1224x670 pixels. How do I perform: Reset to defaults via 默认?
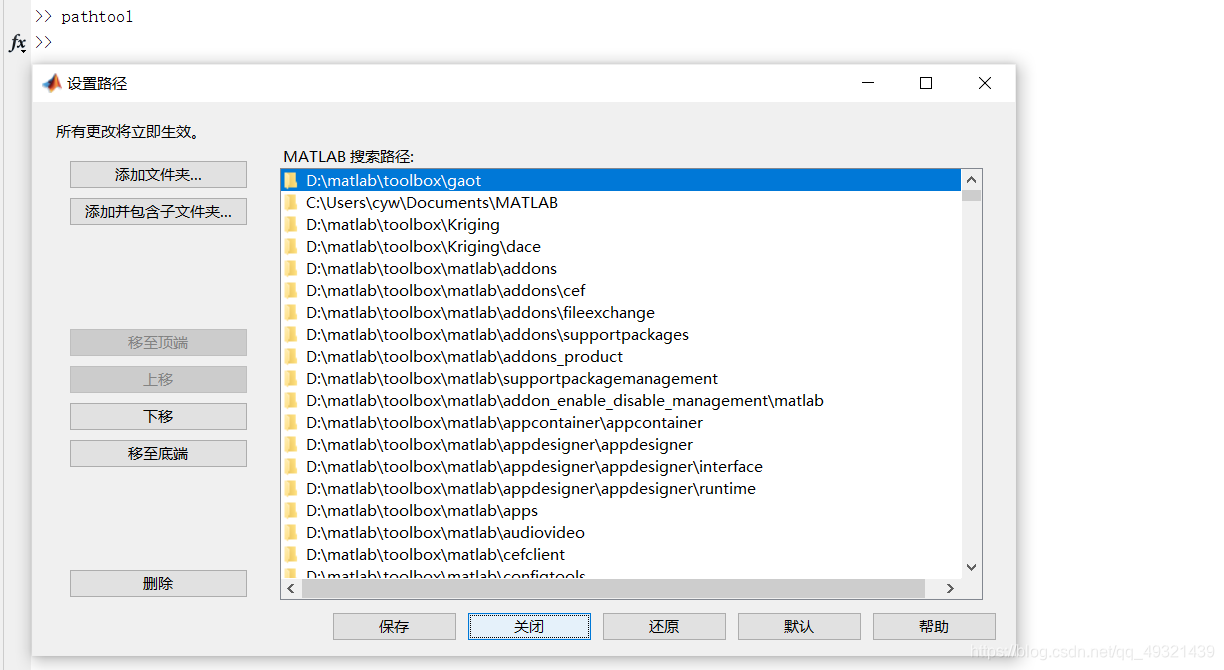point(799,626)
